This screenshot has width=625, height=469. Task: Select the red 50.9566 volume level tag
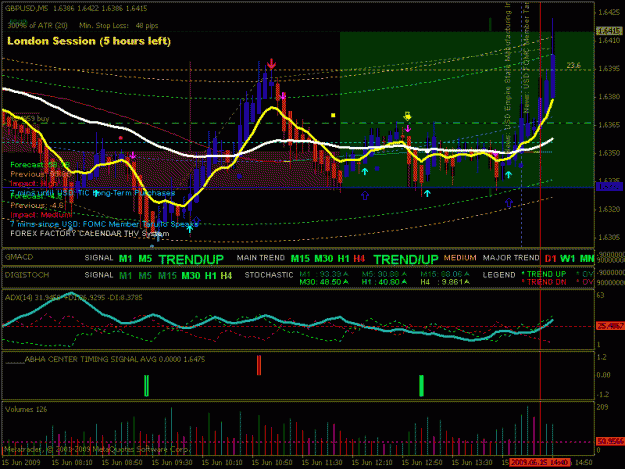[610, 441]
